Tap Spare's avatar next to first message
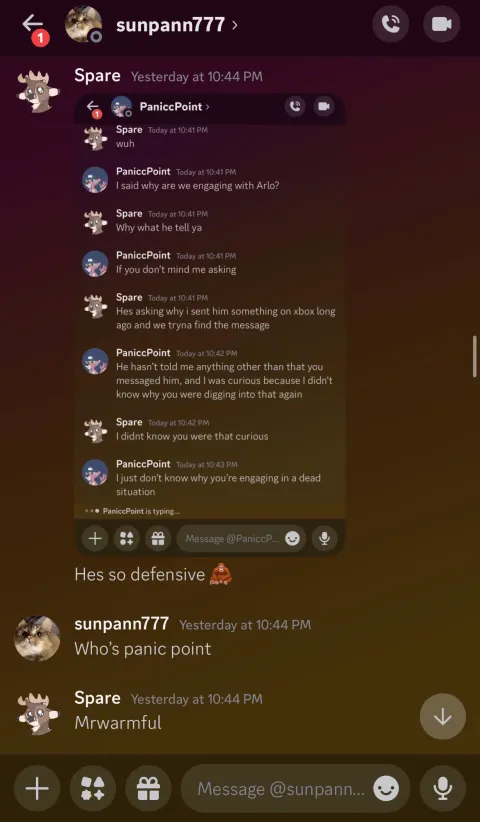The height and width of the screenshot is (822, 480). click(37, 92)
